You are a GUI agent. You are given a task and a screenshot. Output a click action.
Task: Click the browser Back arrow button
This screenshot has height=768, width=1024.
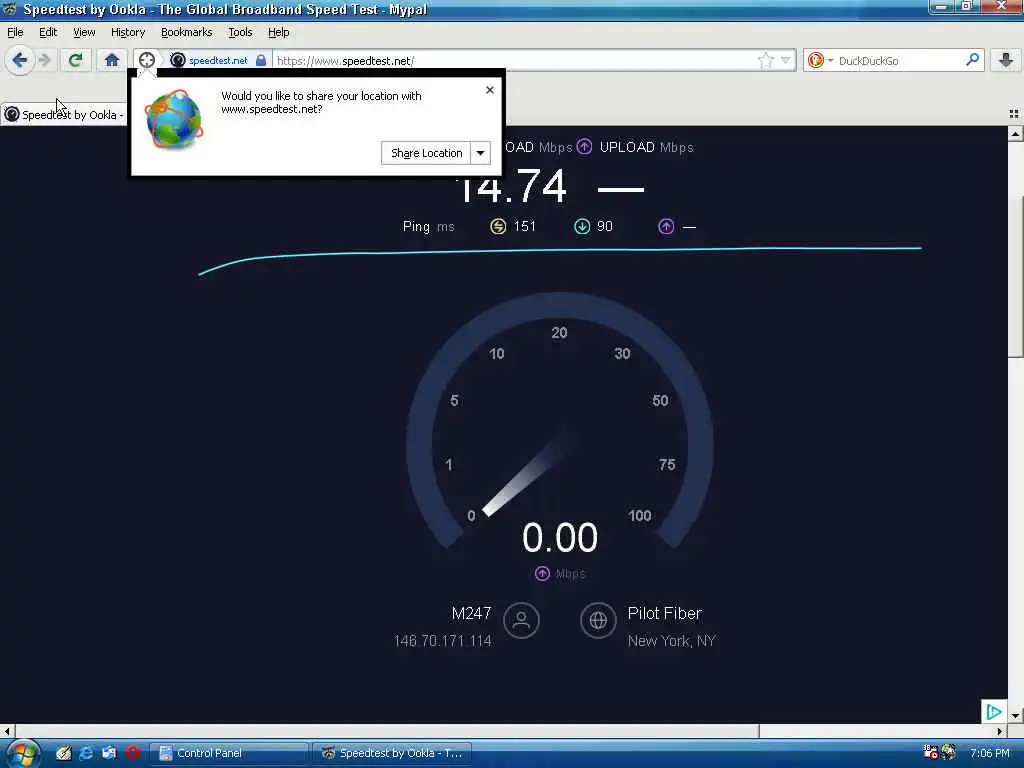(20, 61)
